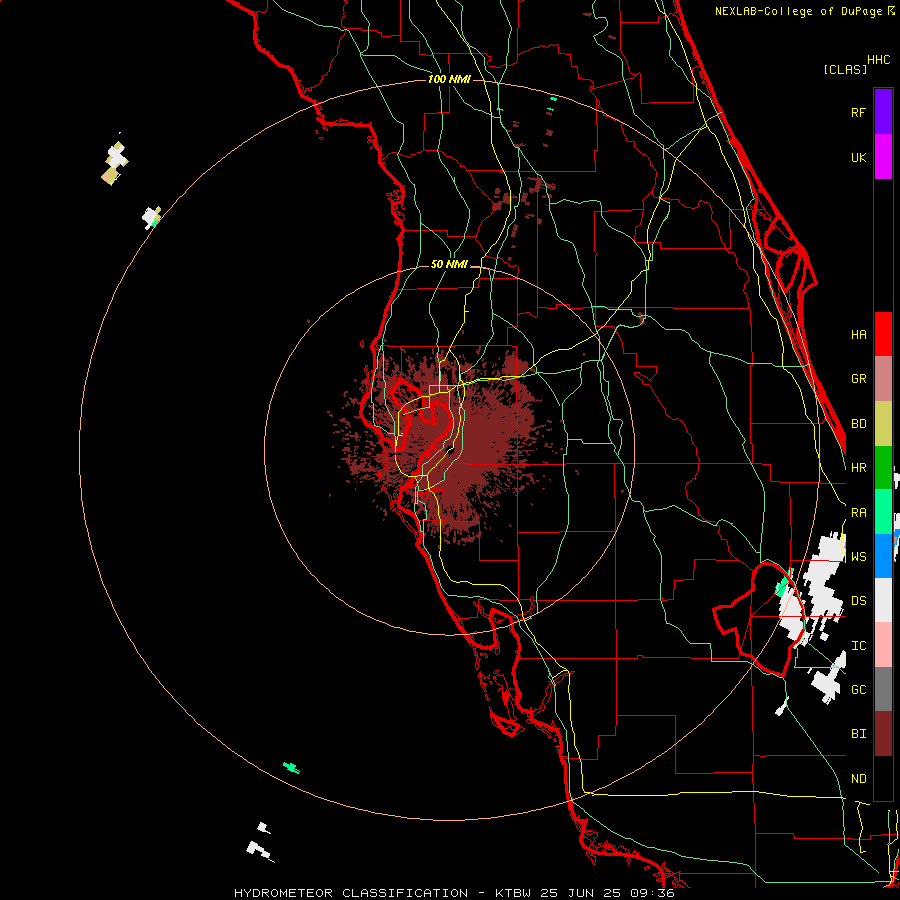Image resolution: width=900 pixels, height=900 pixels.
Task: Click the 100 NMI range ring label
Action: pos(449,79)
